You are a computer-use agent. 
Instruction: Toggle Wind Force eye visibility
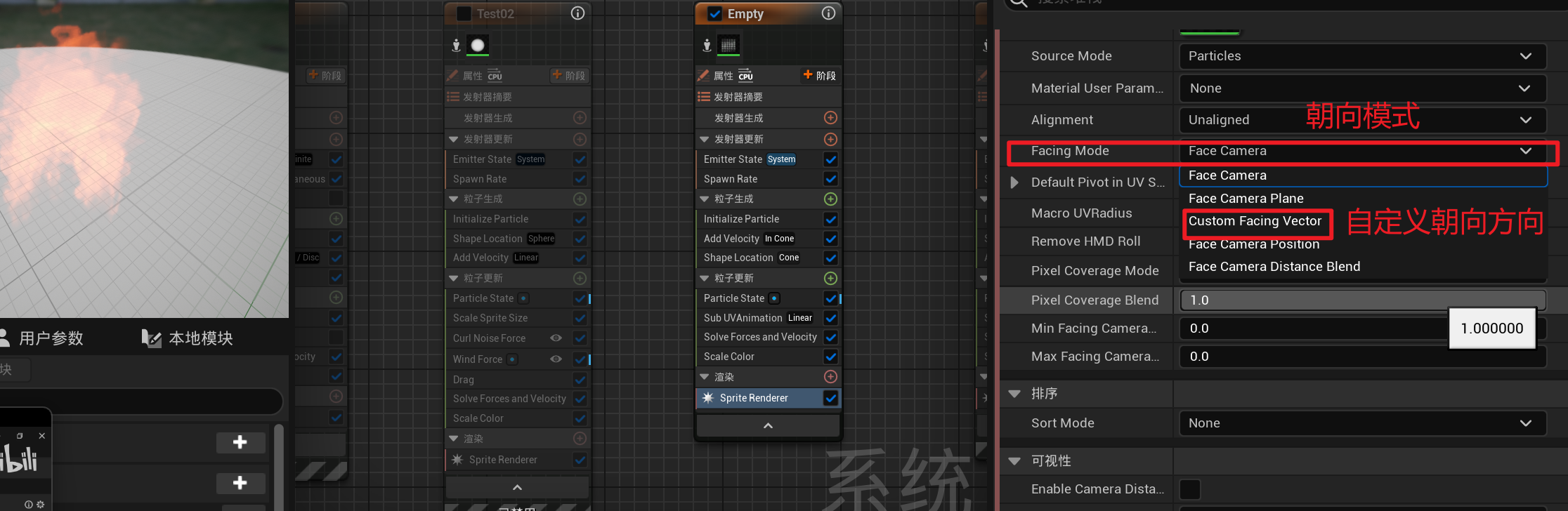tap(556, 359)
